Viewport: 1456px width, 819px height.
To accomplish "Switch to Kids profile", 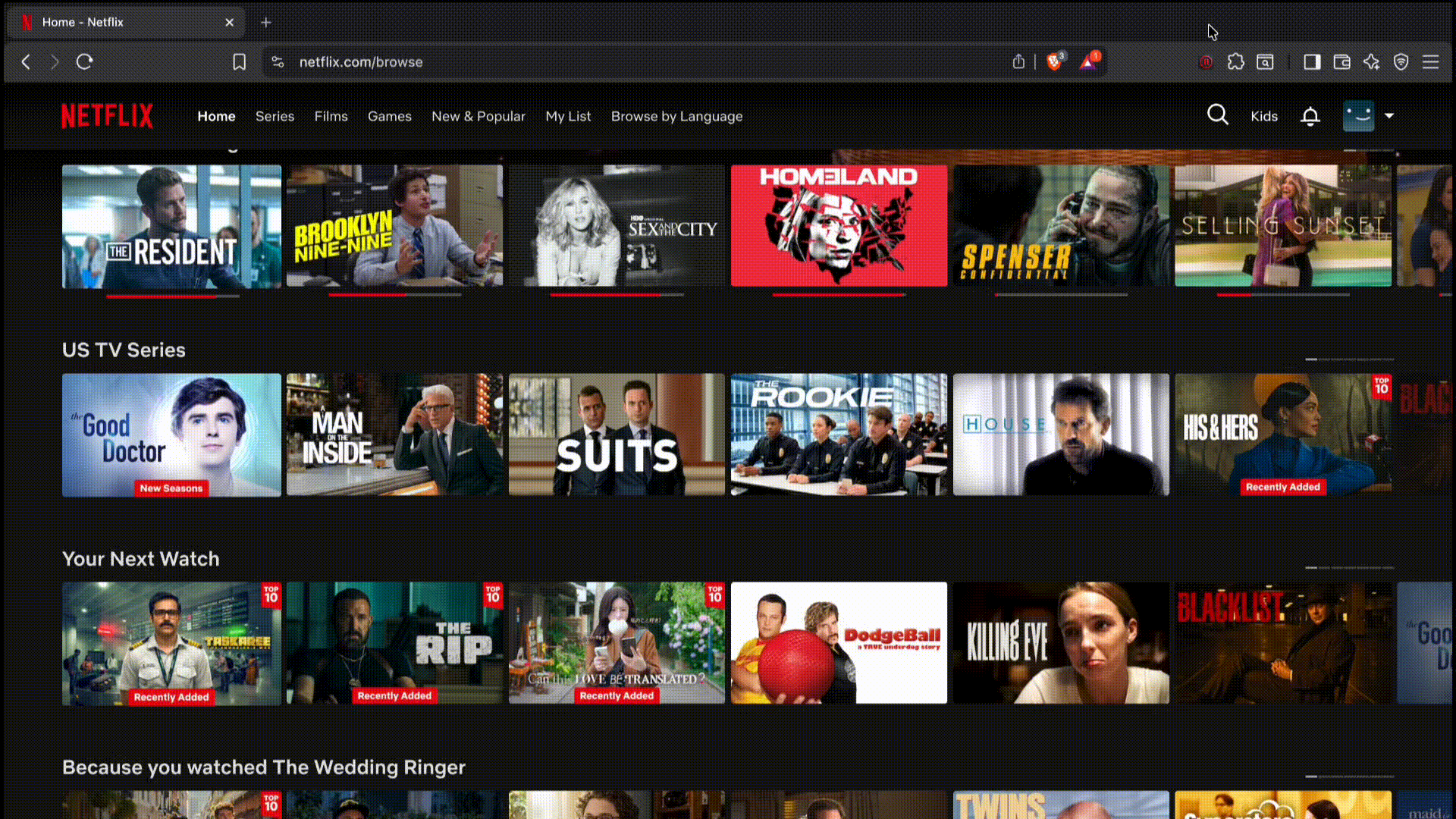I will click(1263, 116).
